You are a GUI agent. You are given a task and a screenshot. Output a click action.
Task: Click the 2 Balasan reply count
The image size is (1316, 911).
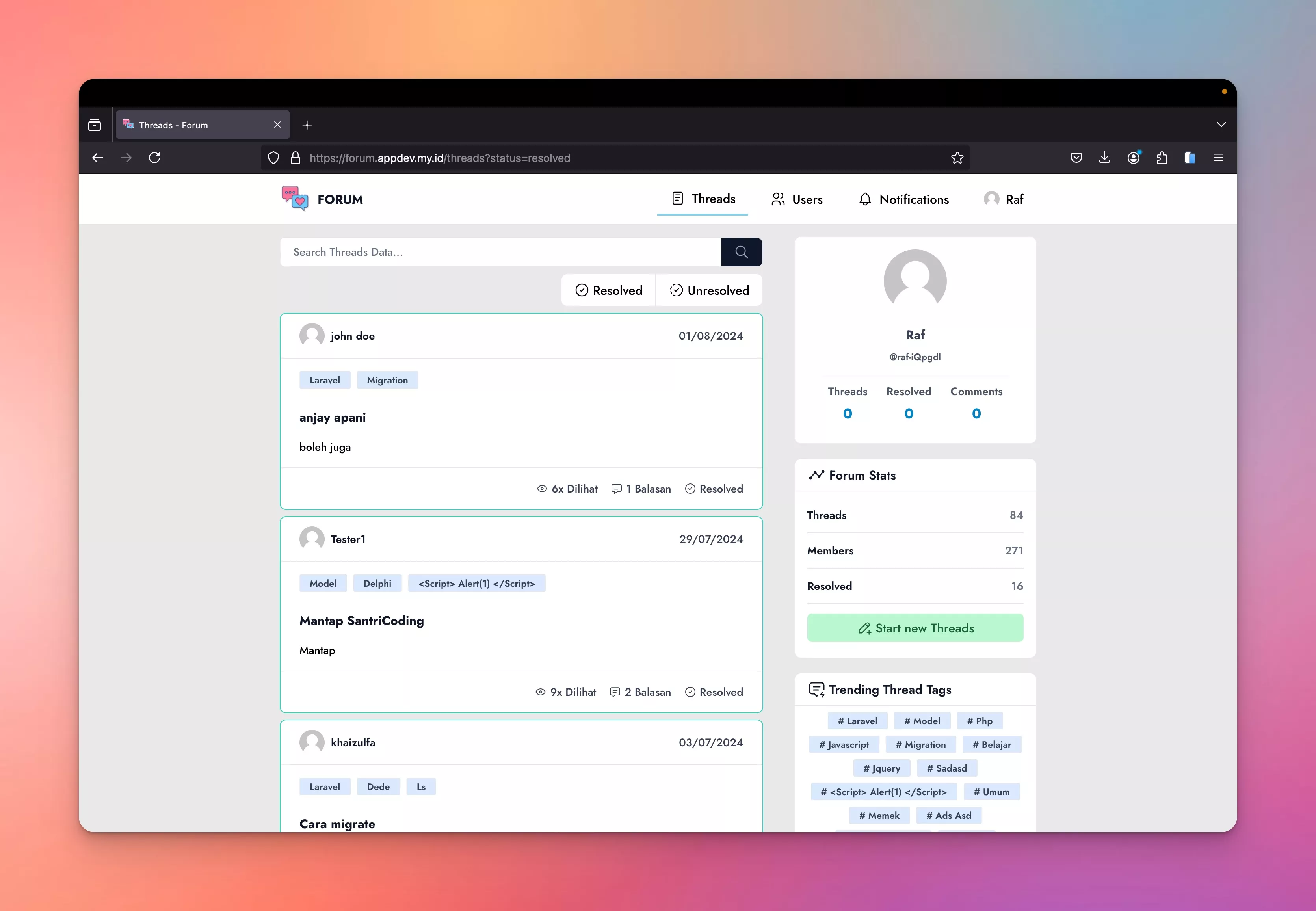pos(640,692)
